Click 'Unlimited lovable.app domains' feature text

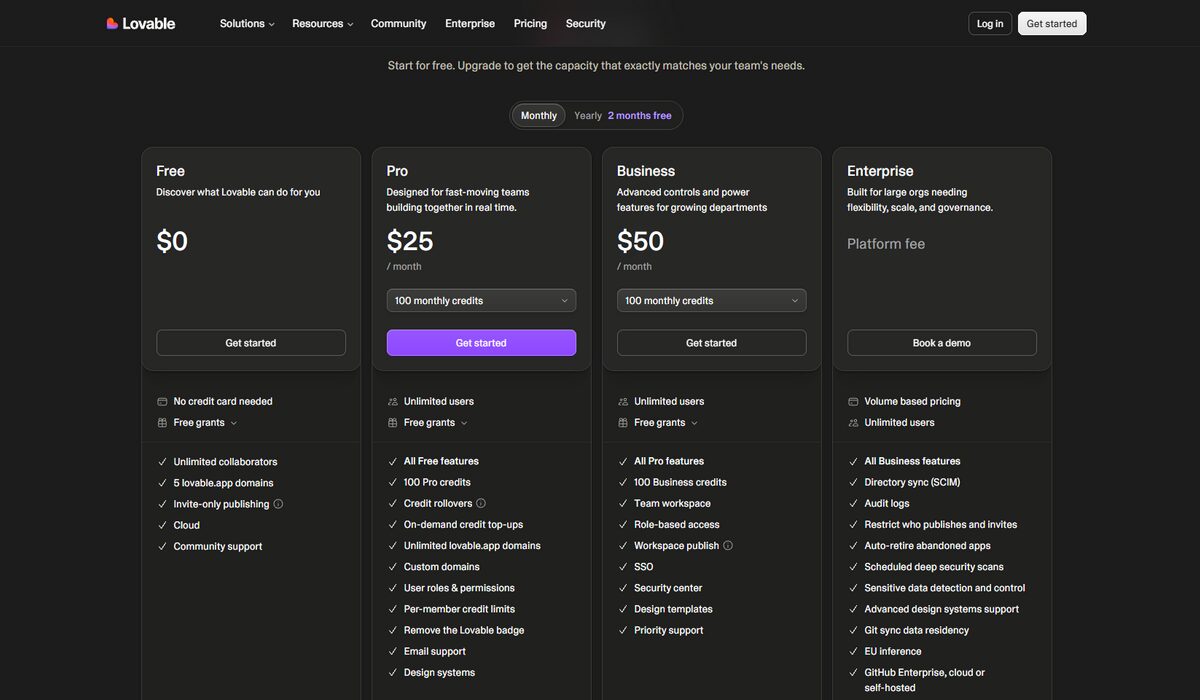[x=472, y=546]
